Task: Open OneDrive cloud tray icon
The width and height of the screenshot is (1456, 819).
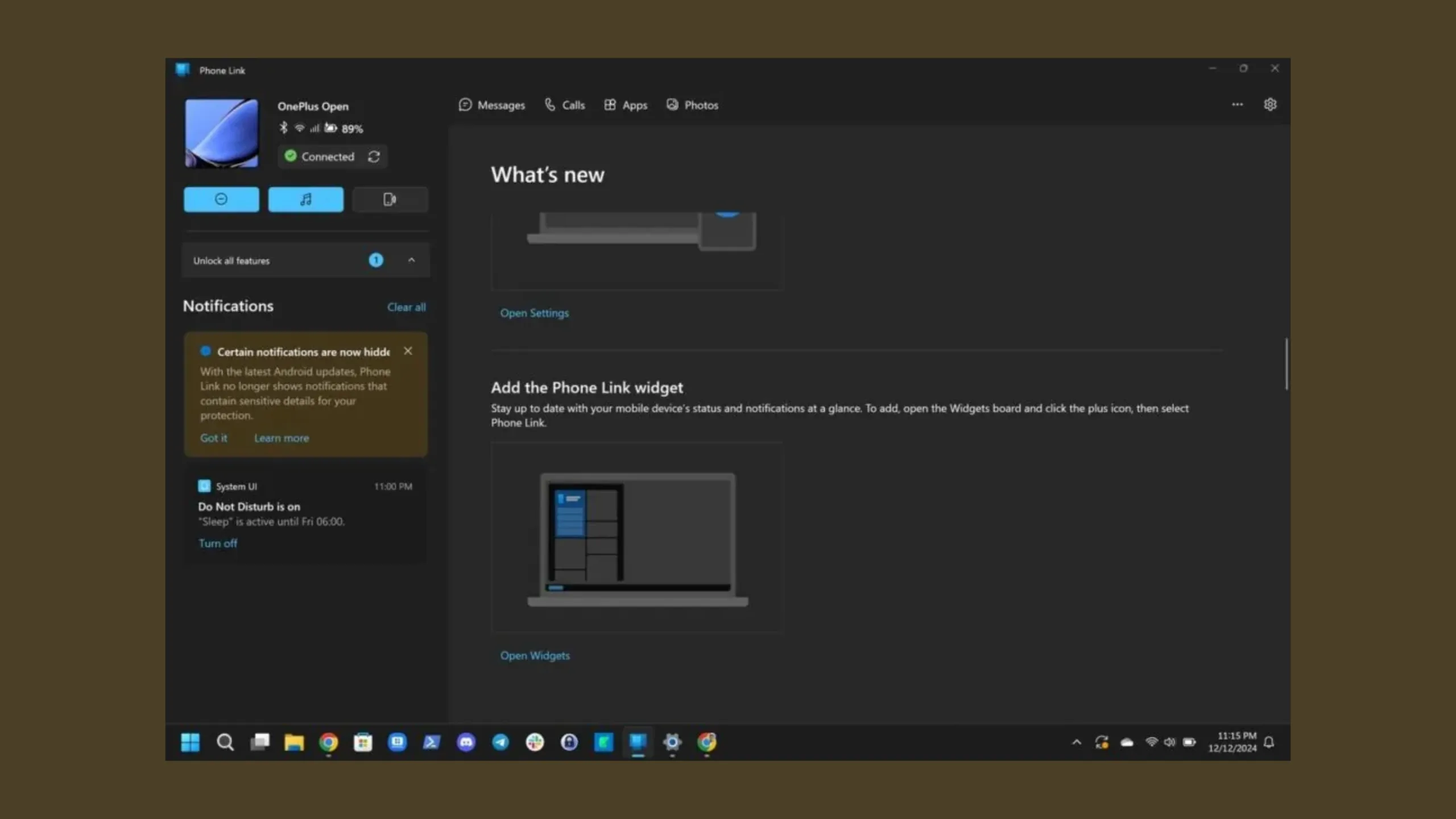Action: (1127, 742)
